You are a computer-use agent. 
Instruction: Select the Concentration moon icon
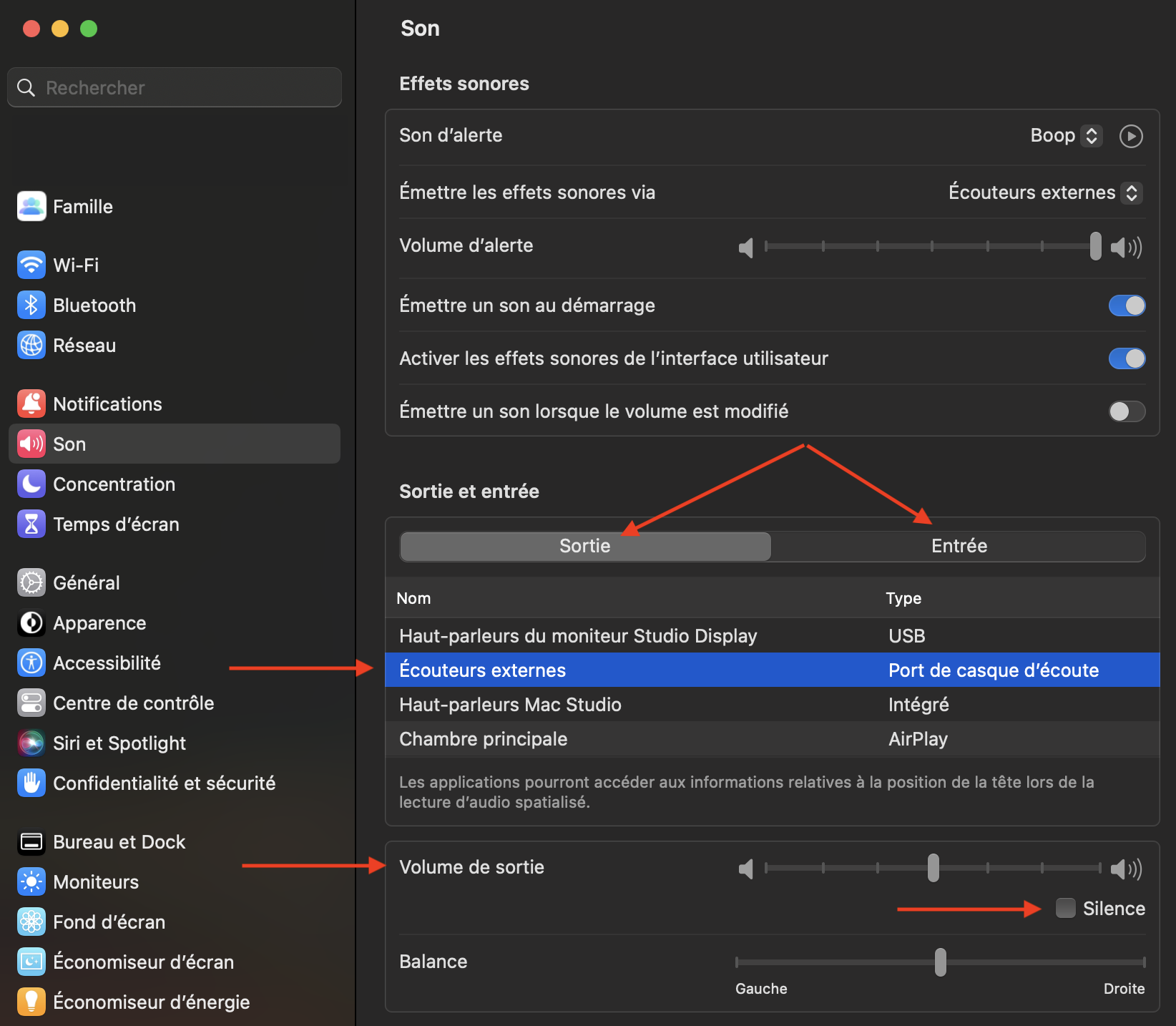coord(31,484)
